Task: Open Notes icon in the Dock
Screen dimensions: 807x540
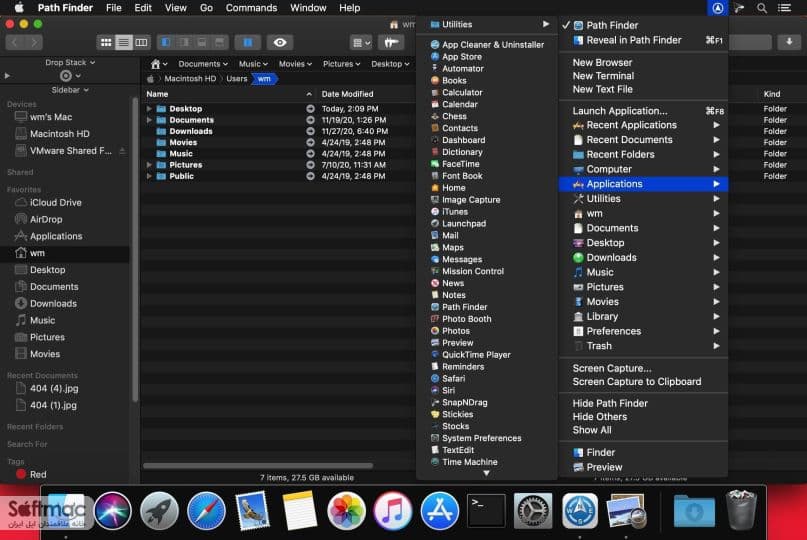Action: coord(299,511)
